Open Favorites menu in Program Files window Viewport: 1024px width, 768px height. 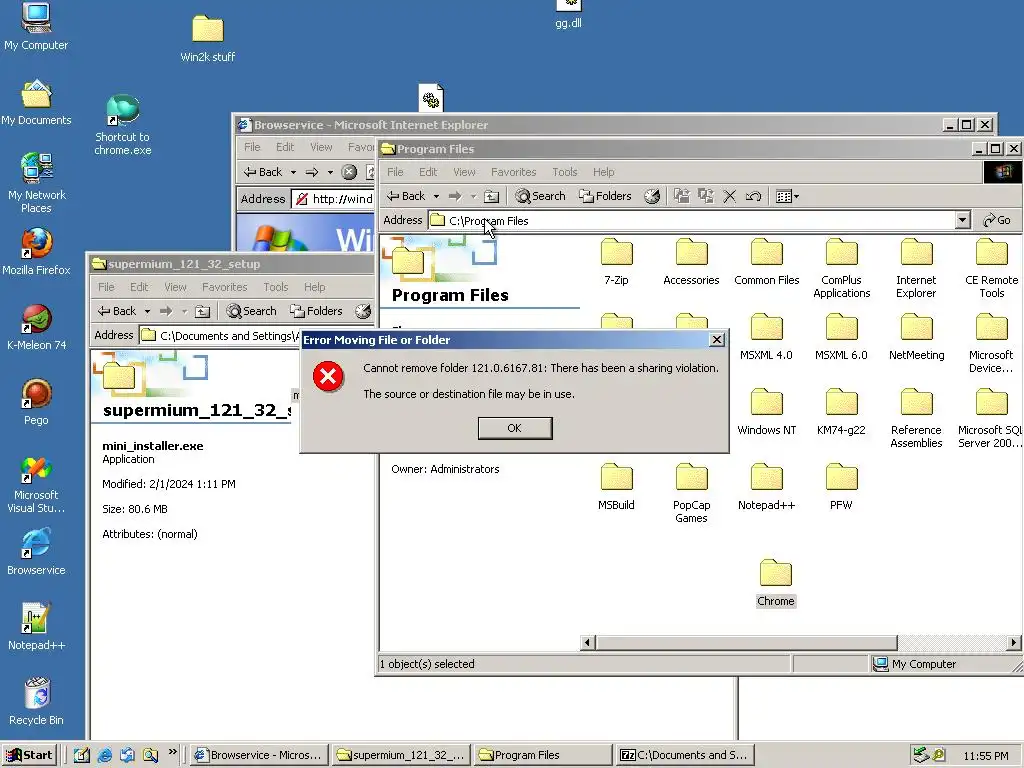coord(513,172)
